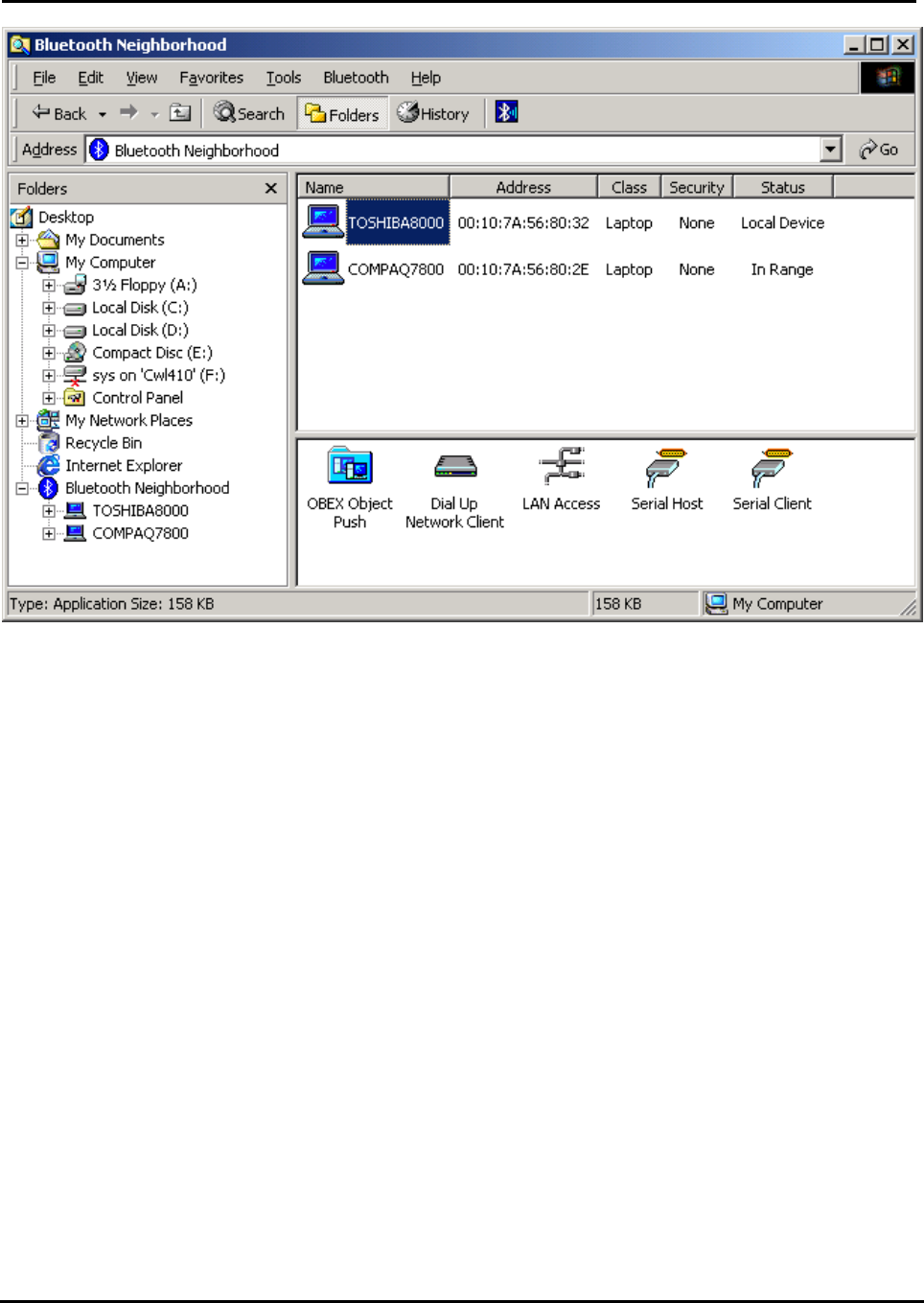924x1303 pixels.
Task: Open the Bluetooth menu
Action: (356, 78)
